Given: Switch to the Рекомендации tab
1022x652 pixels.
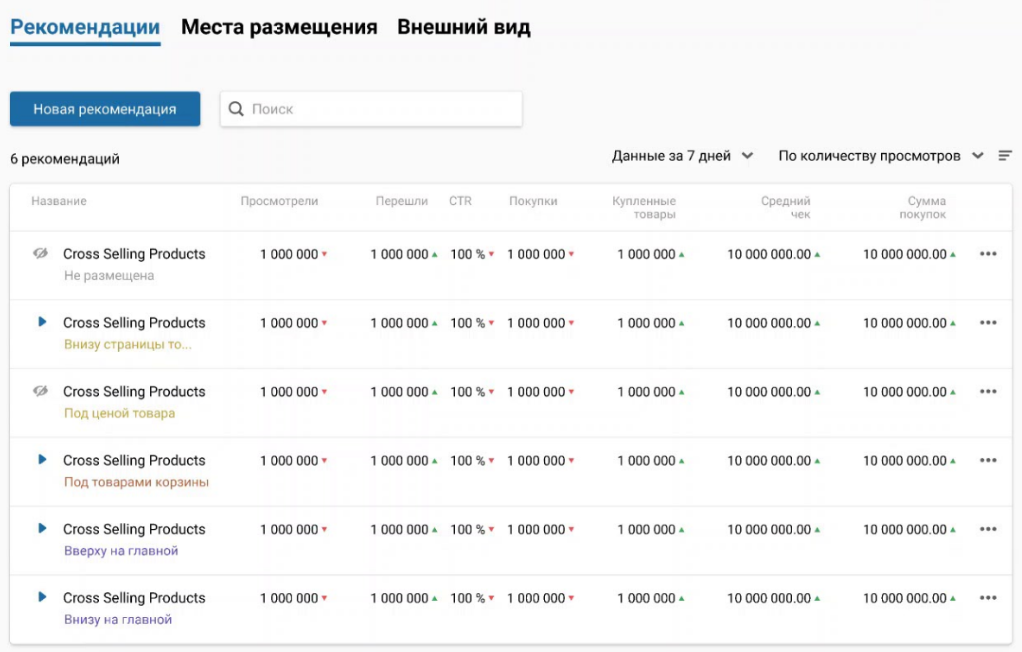Looking at the screenshot, I should point(85,27).
